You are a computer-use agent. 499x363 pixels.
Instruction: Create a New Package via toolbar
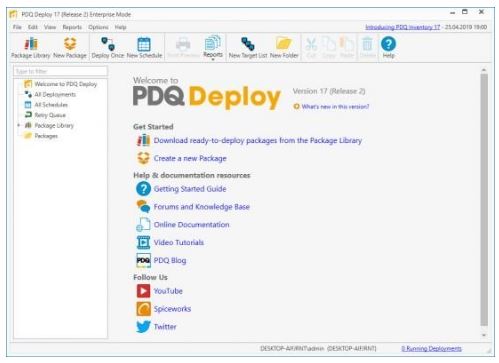[x=70, y=47]
